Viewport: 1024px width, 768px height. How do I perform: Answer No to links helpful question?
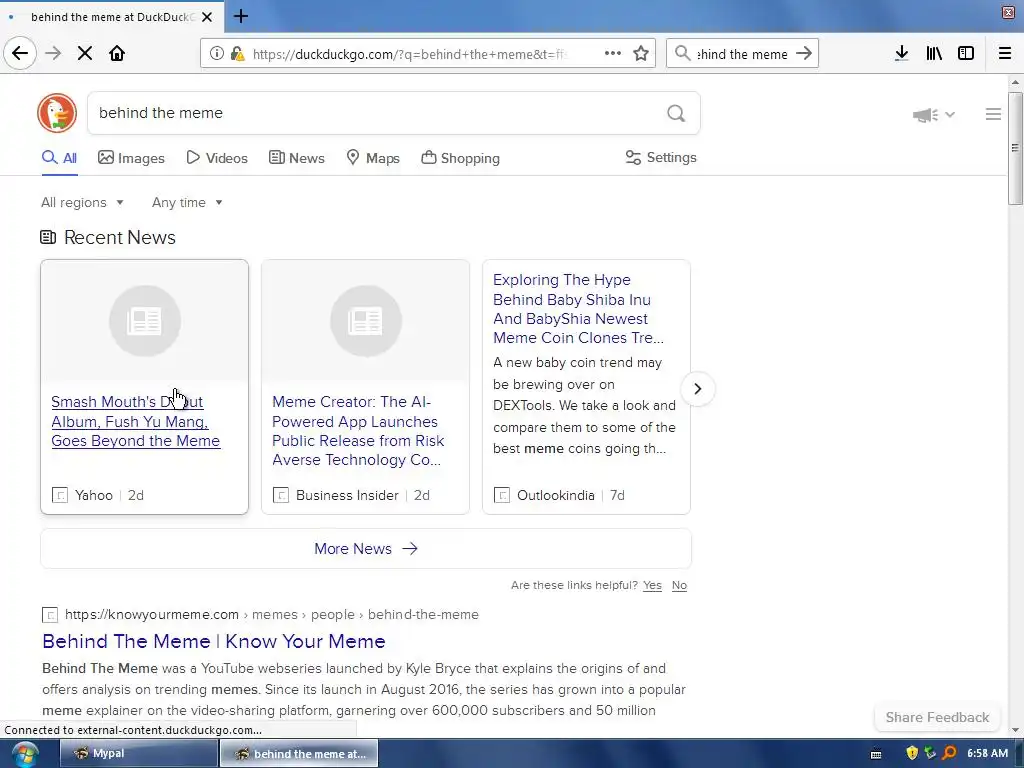point(679,585)
